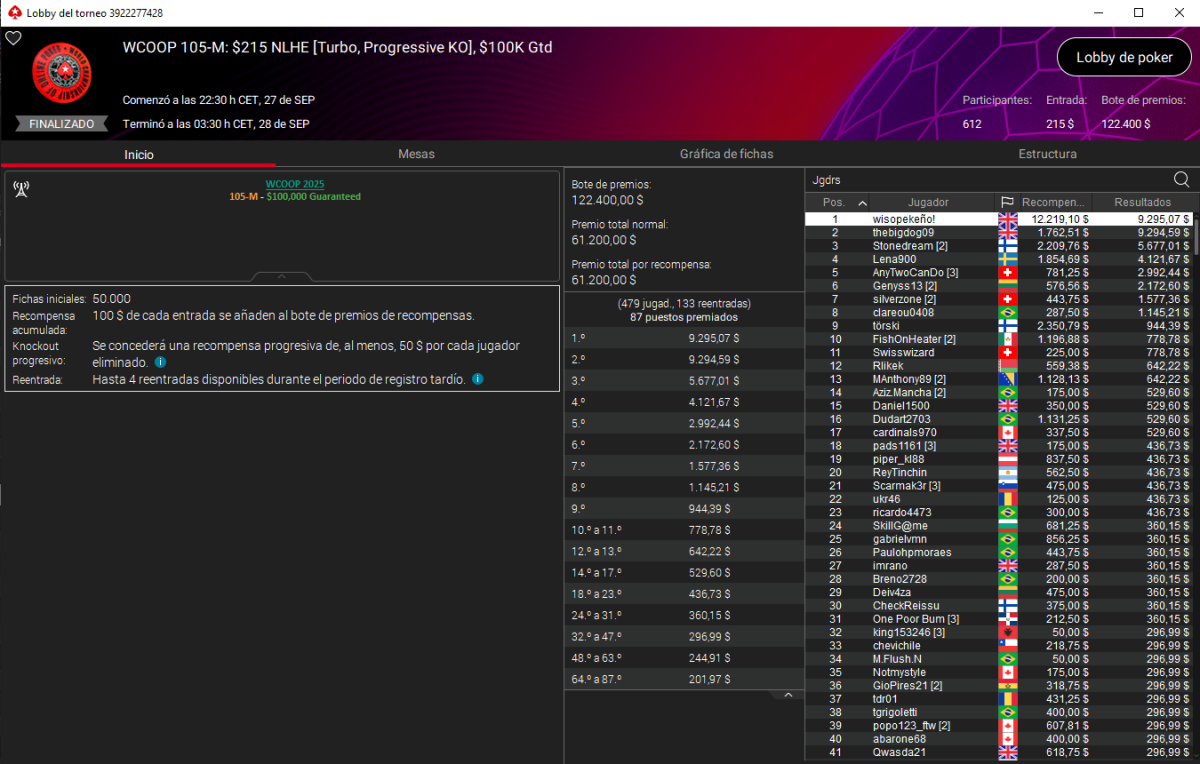Viewport: 1200px width, 764px height.
Task: Select player row Scarmak3r [3]
Action: pos(999,486)
